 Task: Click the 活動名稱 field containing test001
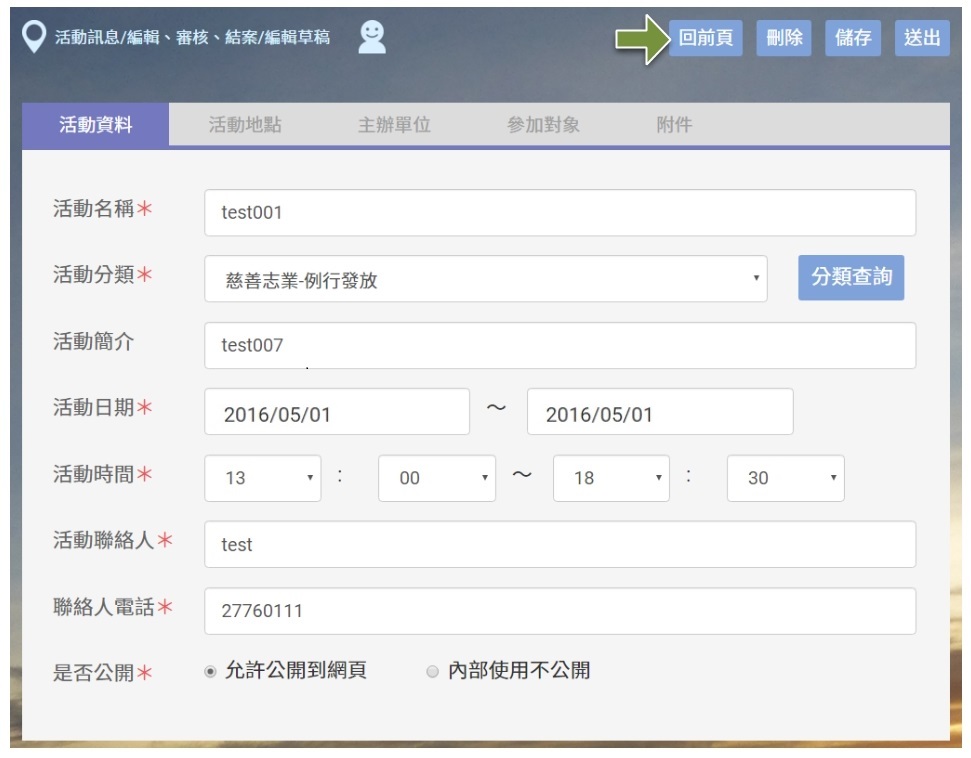click(559, 213)
